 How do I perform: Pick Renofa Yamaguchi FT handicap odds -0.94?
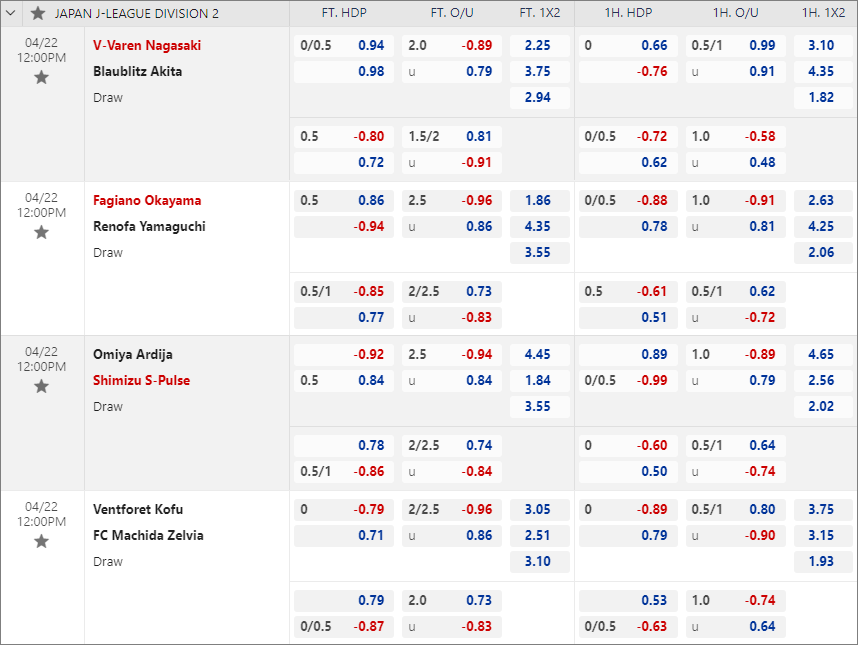344,226
